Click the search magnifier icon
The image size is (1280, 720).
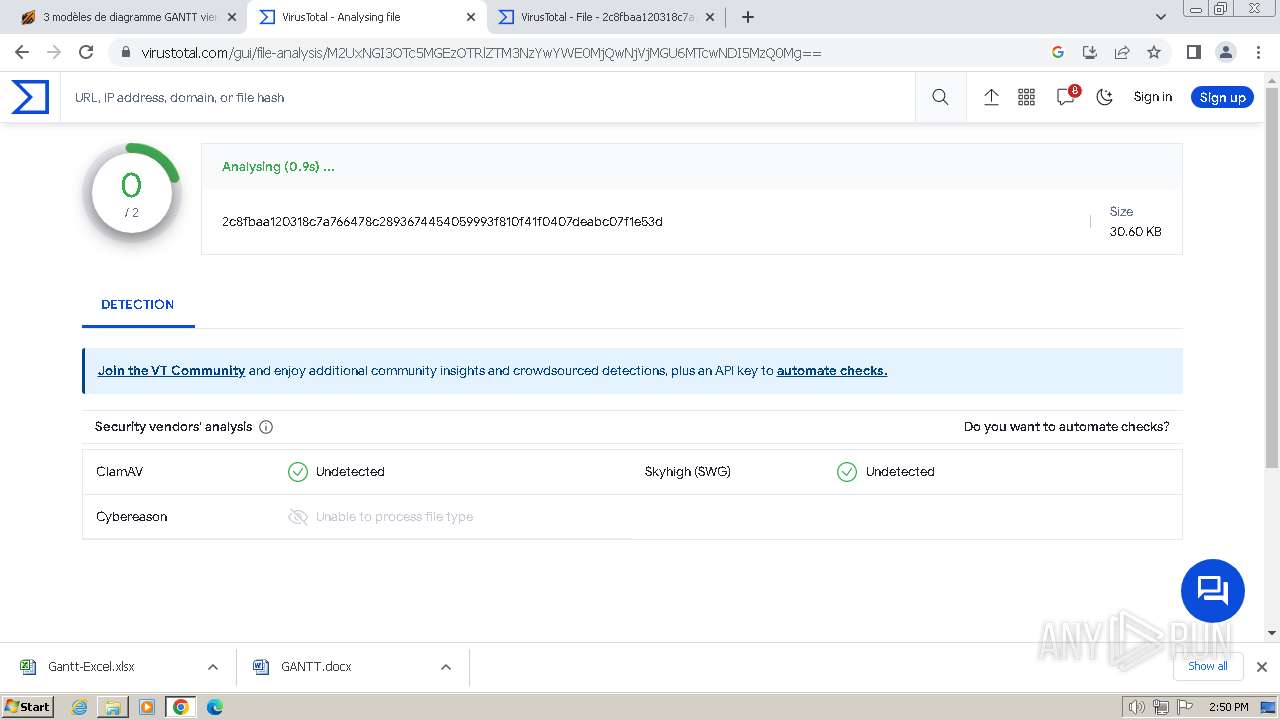pyautogui.click(x=940, y=97)
